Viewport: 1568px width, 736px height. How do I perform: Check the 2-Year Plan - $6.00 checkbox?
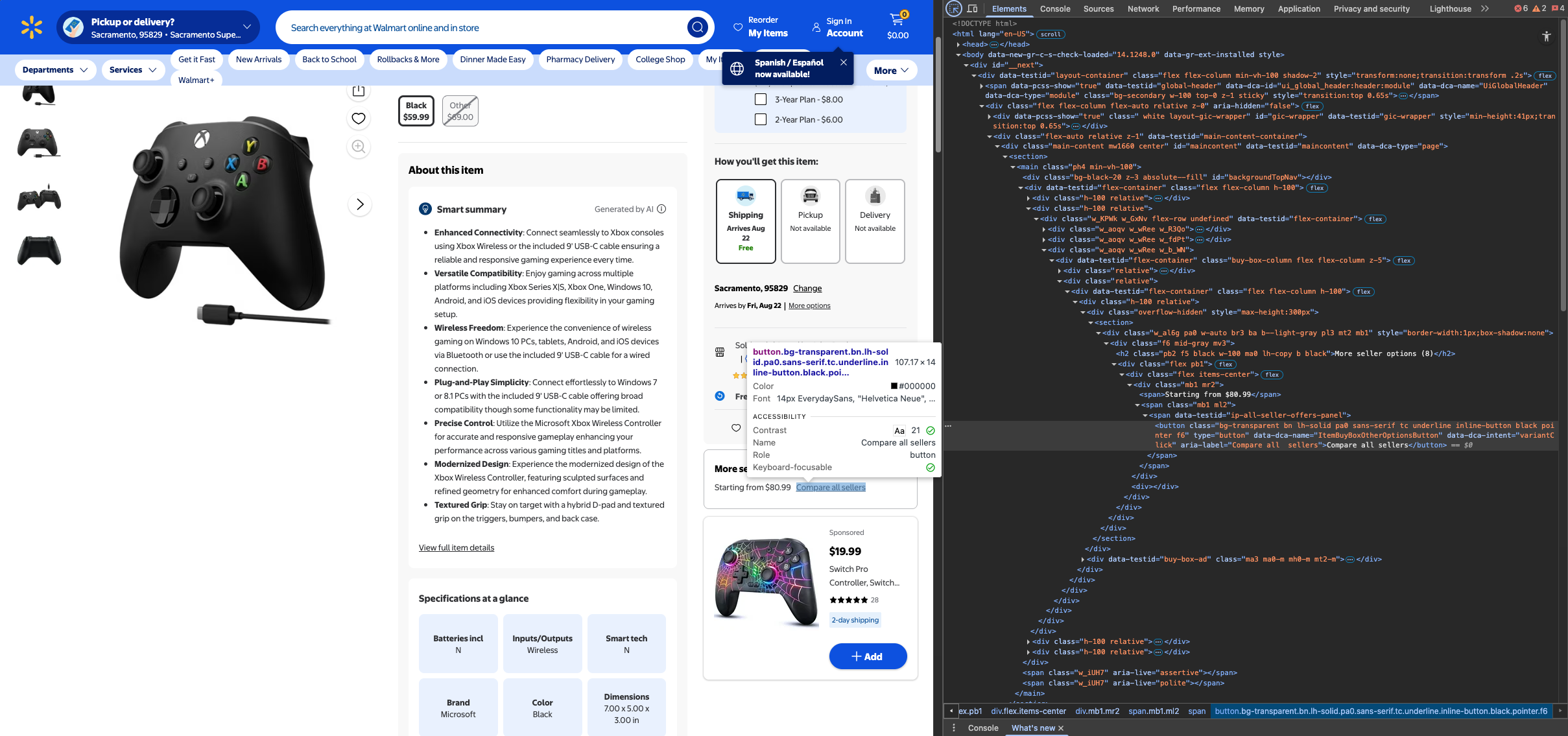(761, 119)
